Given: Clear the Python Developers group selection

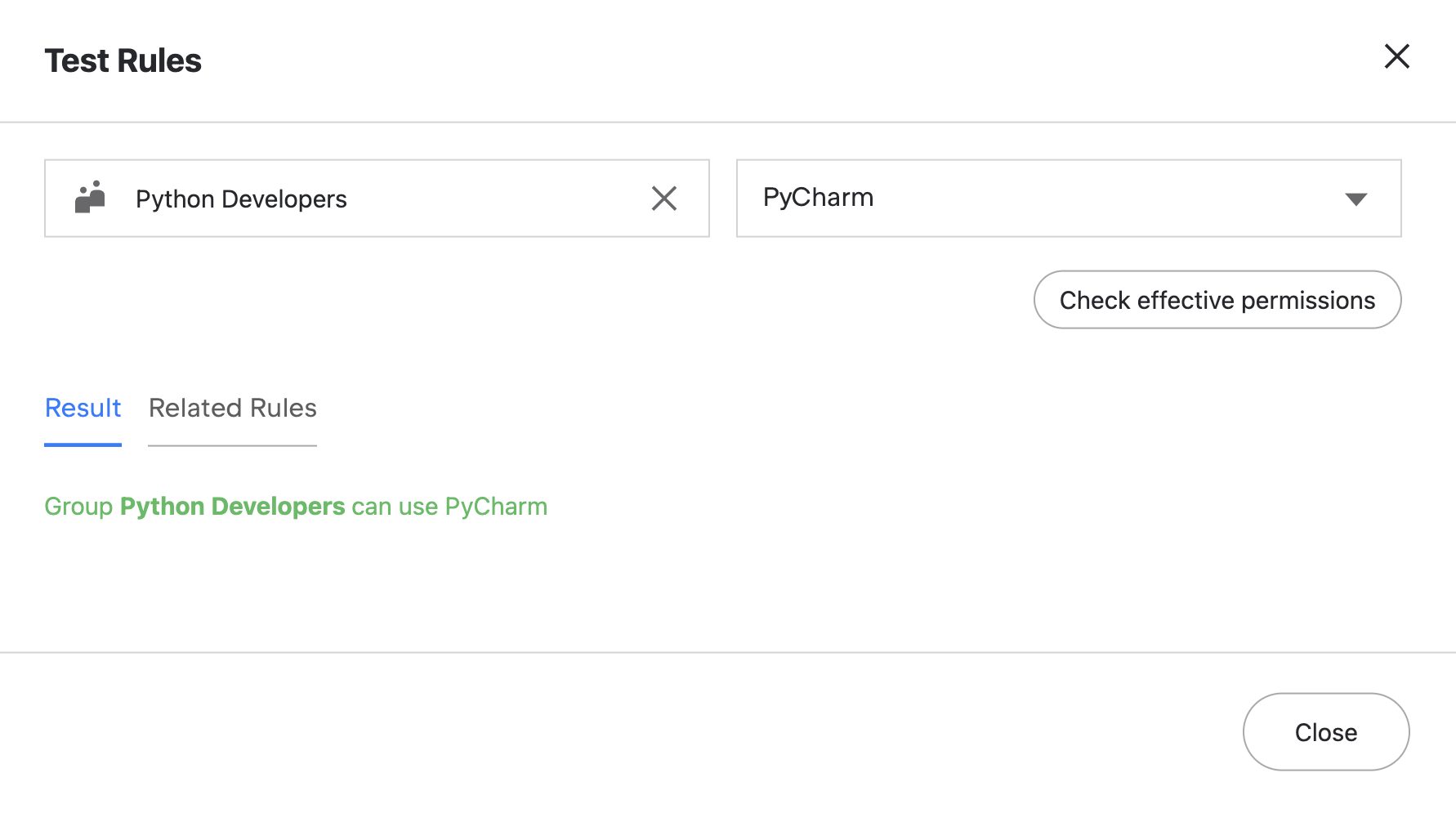Looking at the screenshot, I should 663,199.
